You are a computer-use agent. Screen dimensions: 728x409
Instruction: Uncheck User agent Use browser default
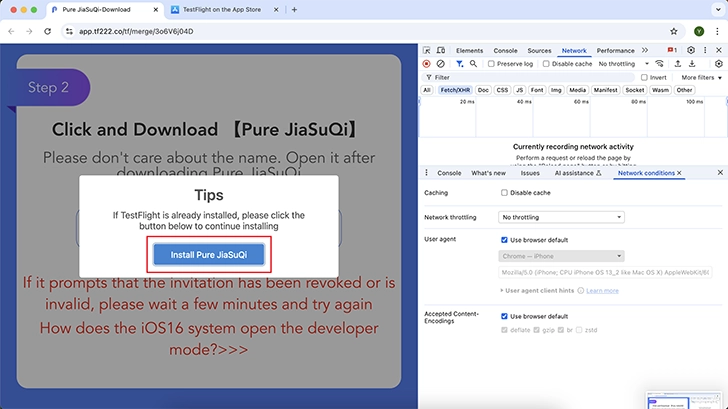tap(504, 240)
